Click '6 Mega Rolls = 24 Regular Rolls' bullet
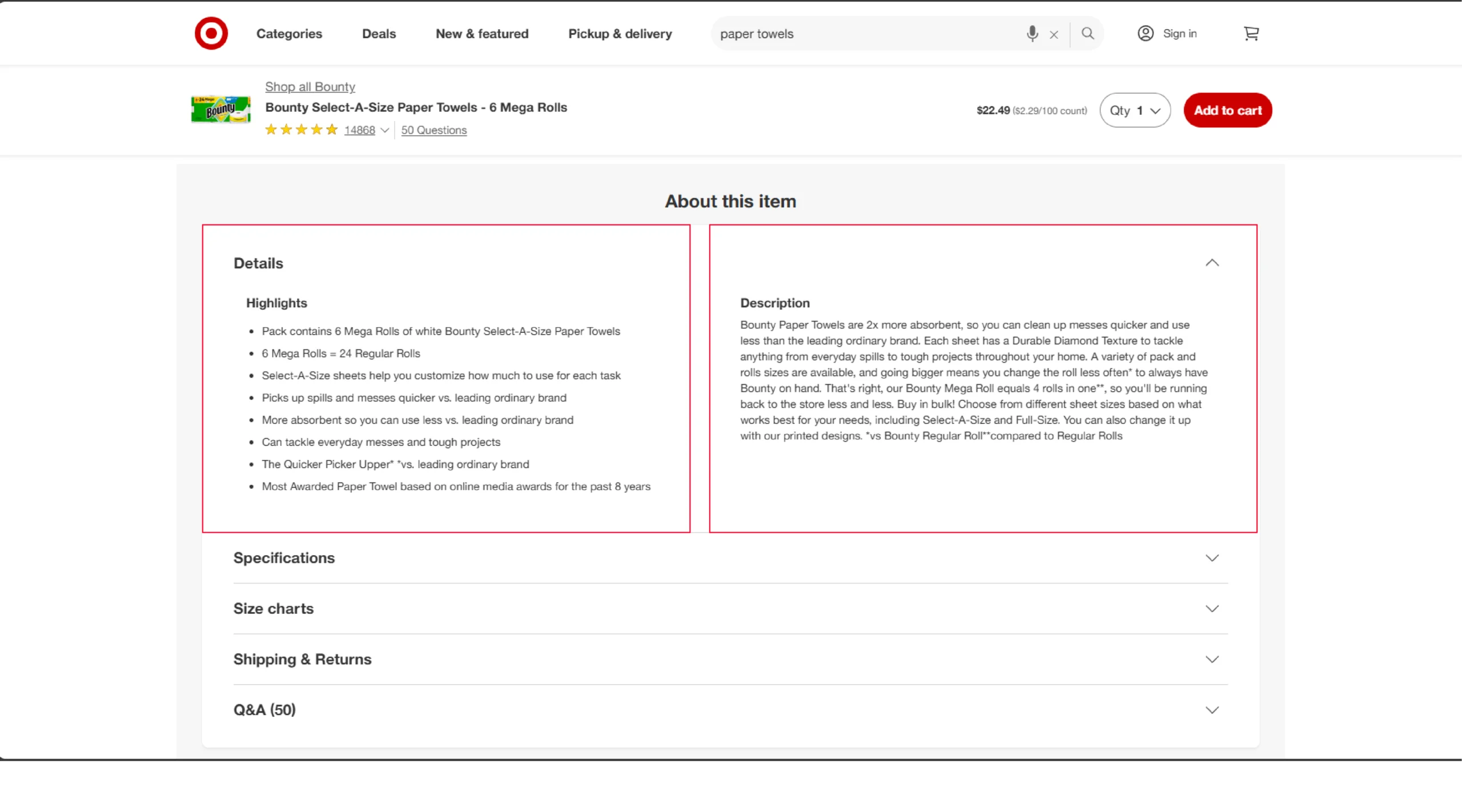Viewport: 1462px width, 812px height. pos(341,353)
